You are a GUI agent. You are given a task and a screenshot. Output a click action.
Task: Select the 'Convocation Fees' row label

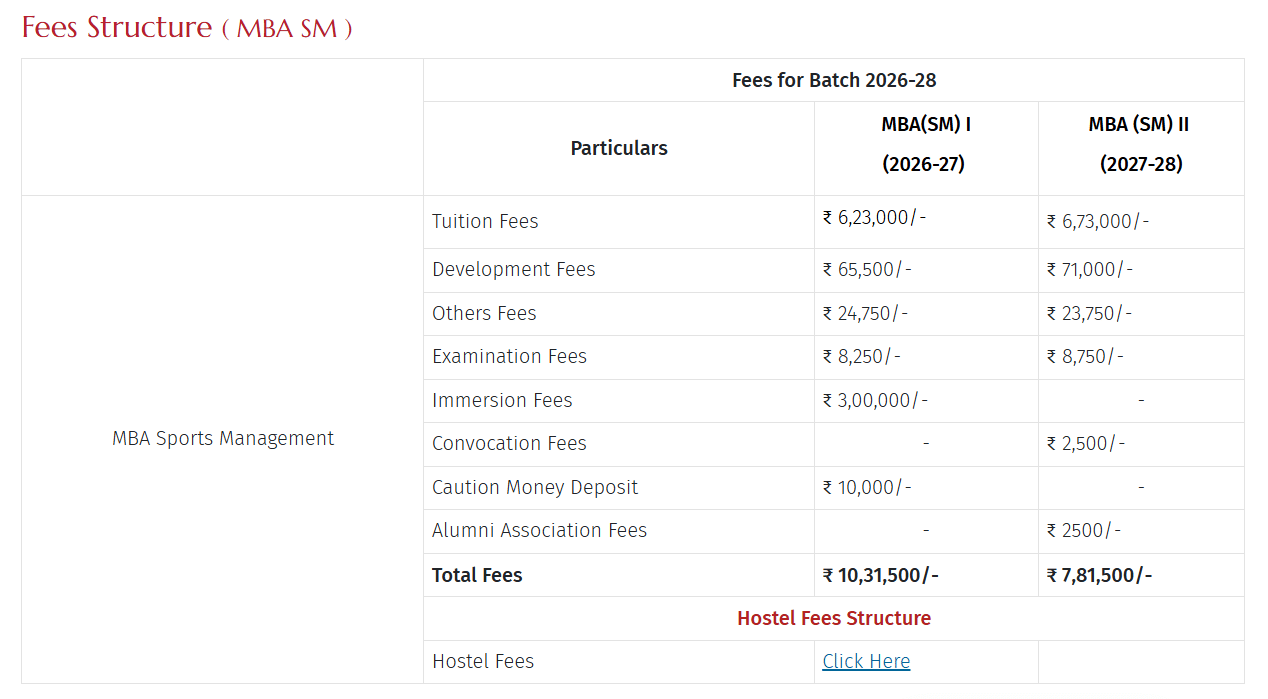point(509,444)
